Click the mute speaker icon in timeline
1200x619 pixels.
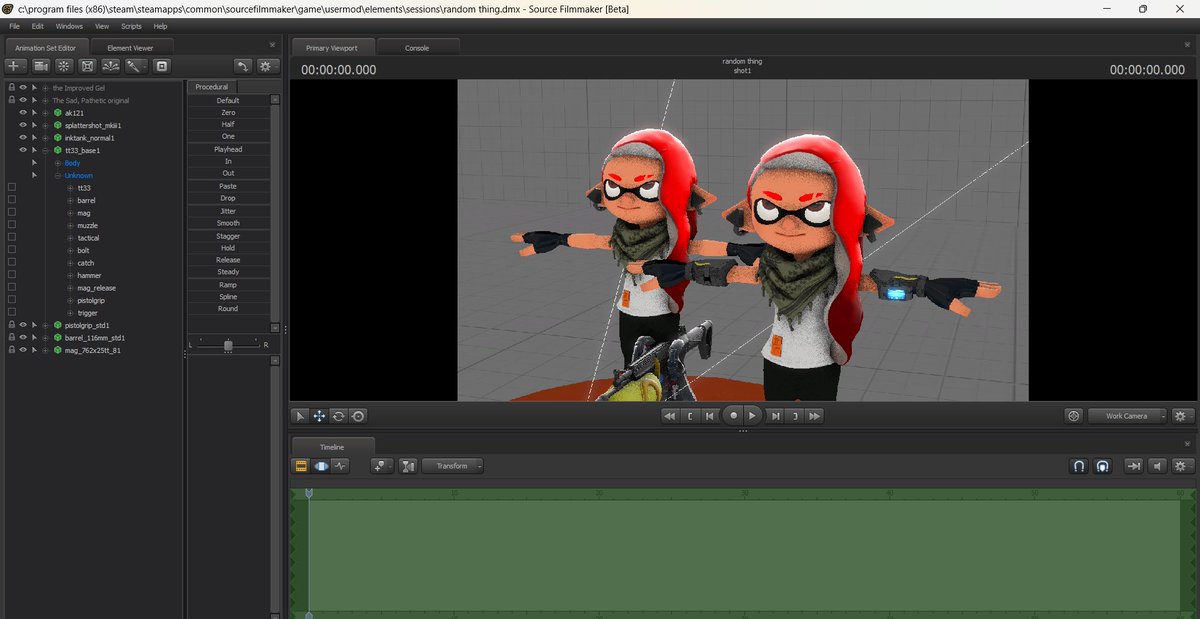point(1157,466)
